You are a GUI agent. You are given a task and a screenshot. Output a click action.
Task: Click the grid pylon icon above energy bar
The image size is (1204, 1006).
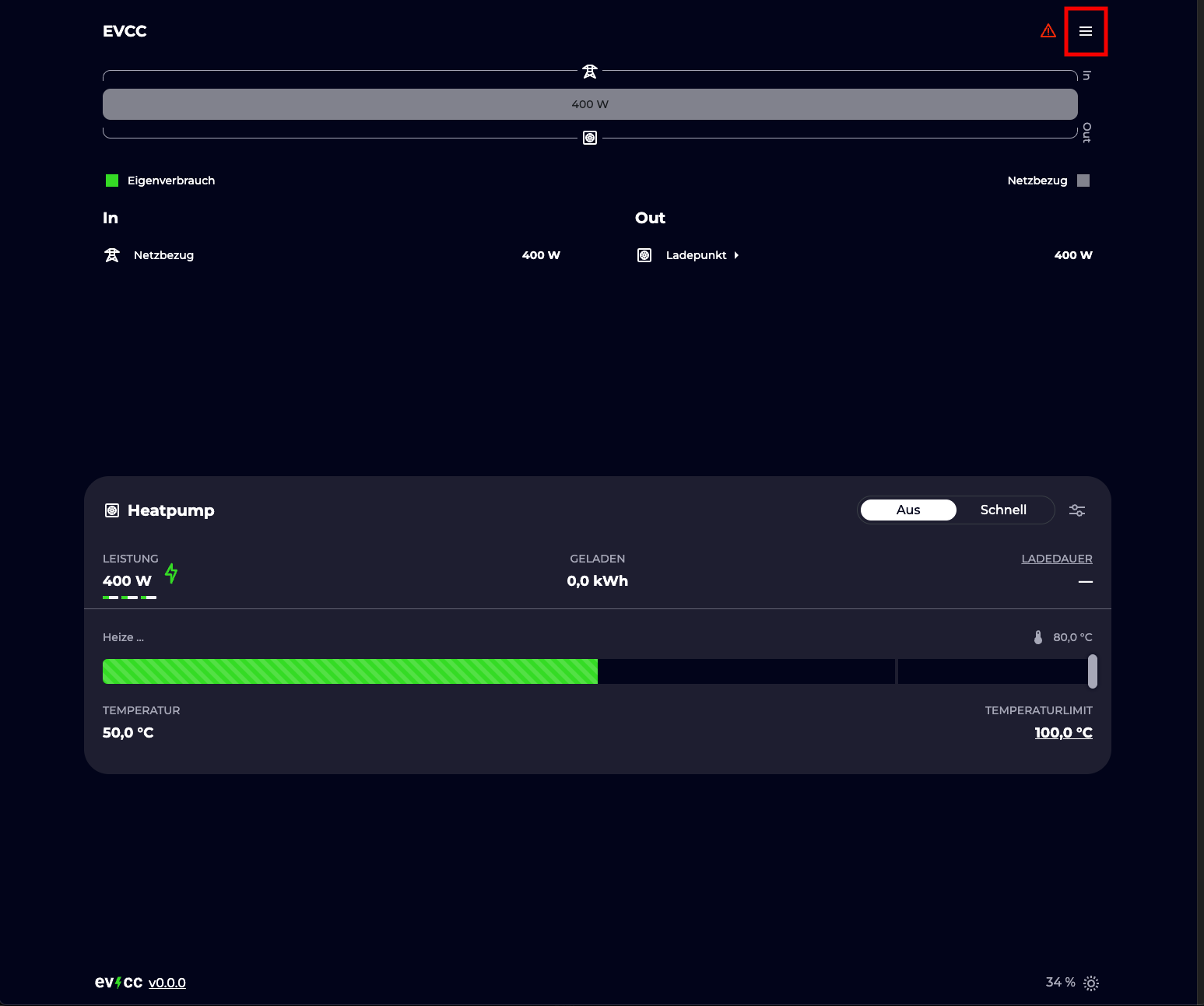[590, 72]
